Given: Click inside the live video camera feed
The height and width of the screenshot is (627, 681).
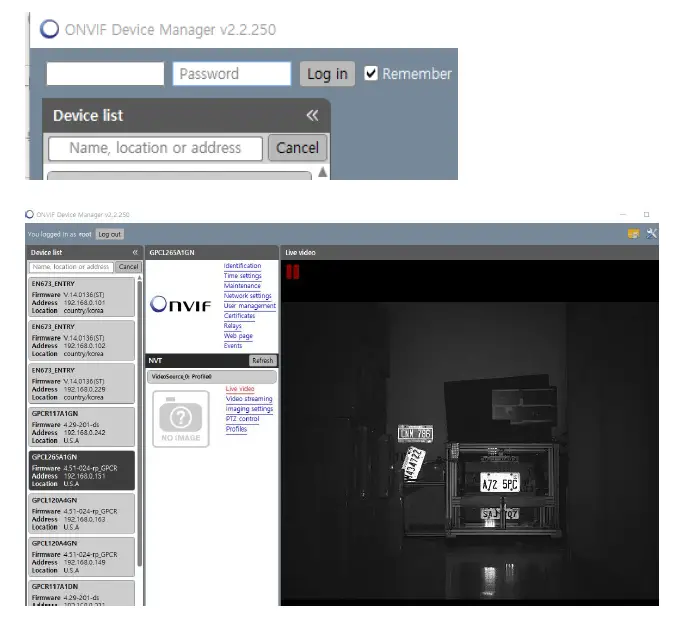Looking at the screenshot, I should click(x=469, y=452).
